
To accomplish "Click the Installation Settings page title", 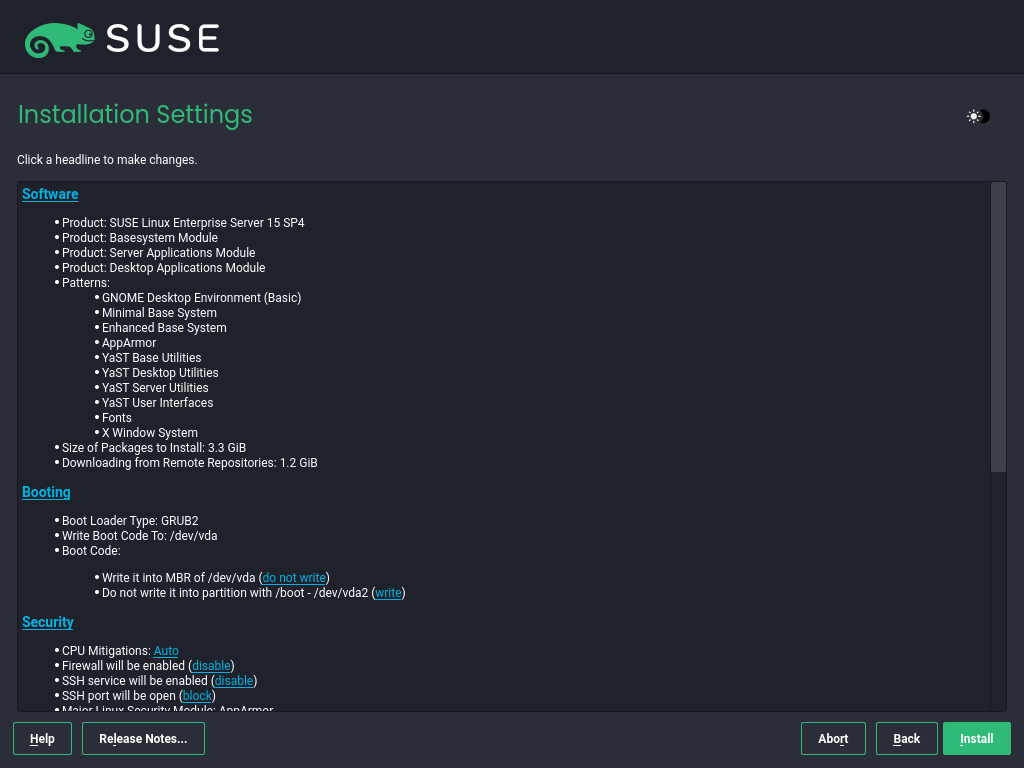I will (135, 115).
